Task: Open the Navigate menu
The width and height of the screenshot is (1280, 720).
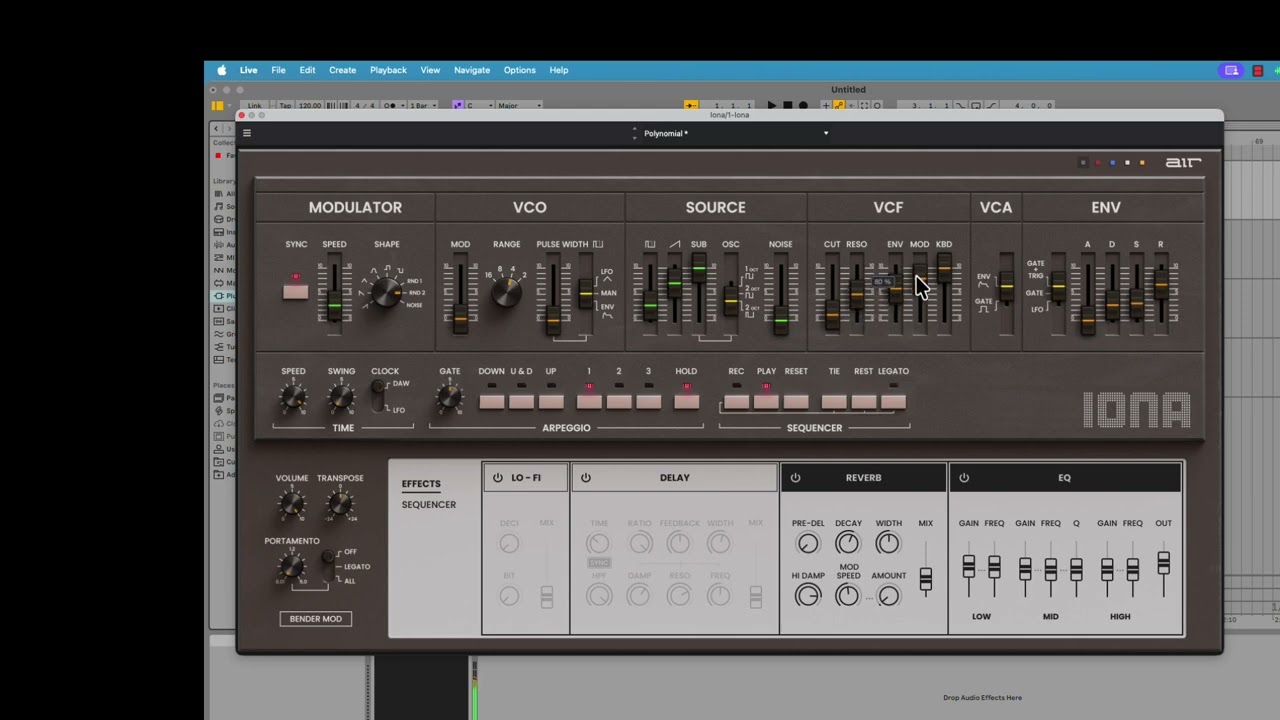Action: point(472,70)
